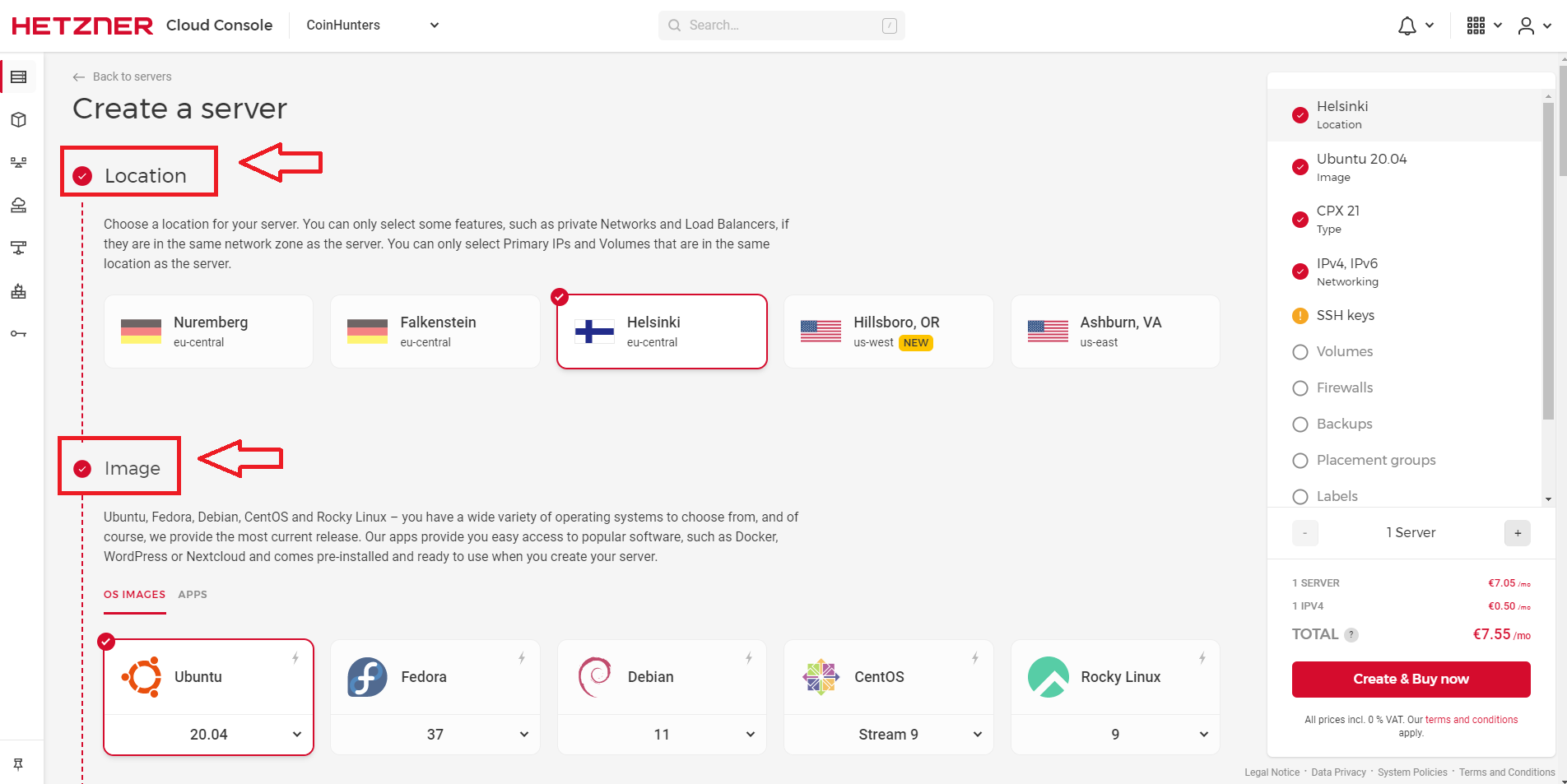1567x784 pixels.
Task: Open terms and conditions link
Action: 1472,720
